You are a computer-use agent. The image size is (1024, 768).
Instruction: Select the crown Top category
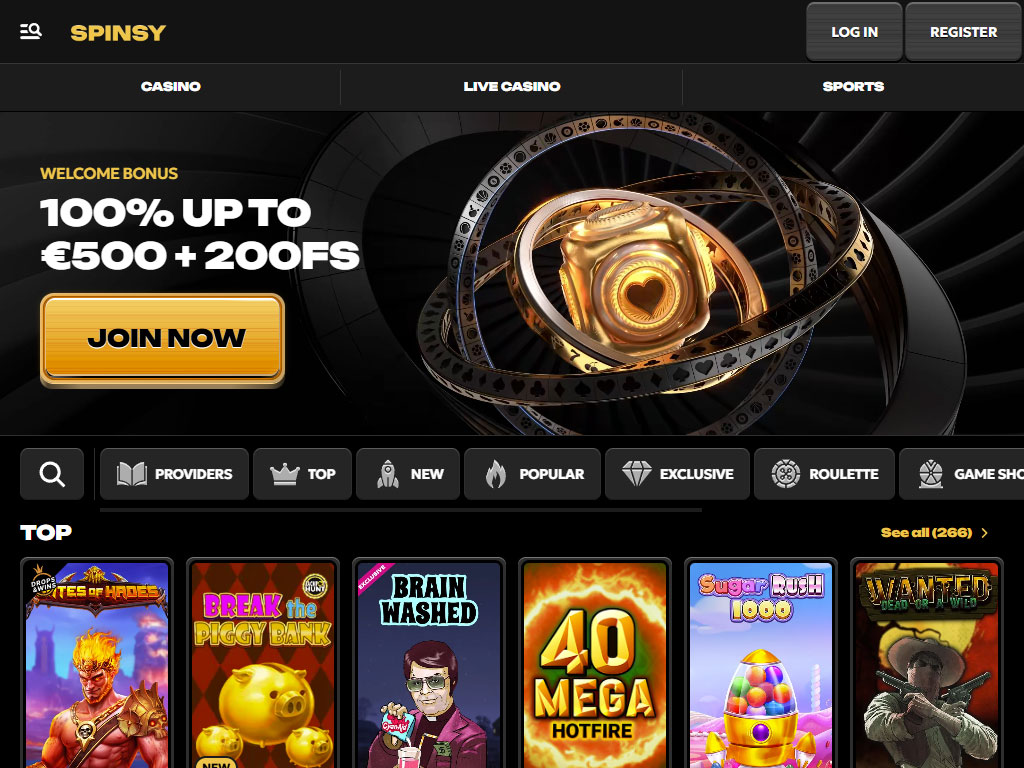coord(302,473)
